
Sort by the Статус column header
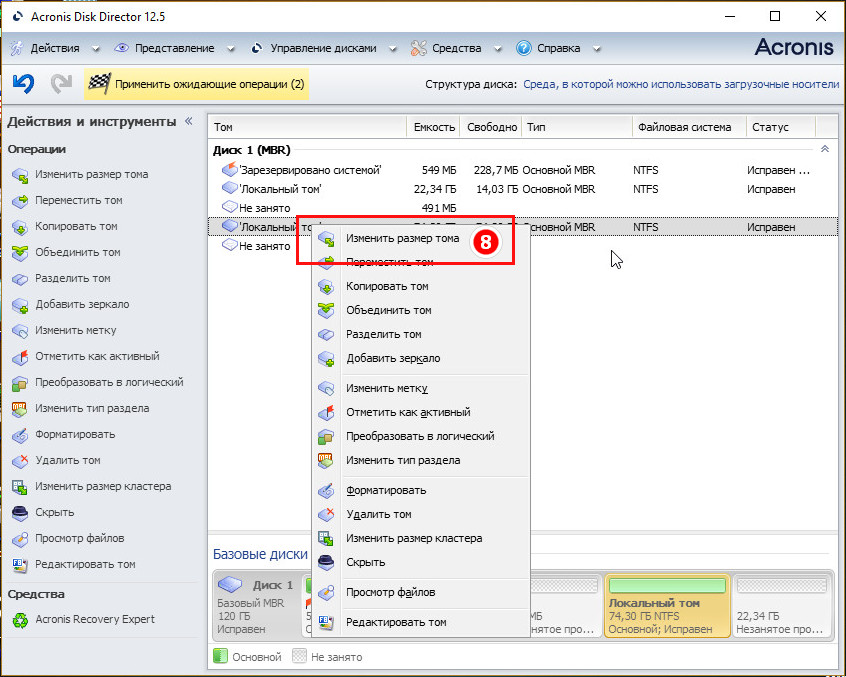tap(781, 127)
